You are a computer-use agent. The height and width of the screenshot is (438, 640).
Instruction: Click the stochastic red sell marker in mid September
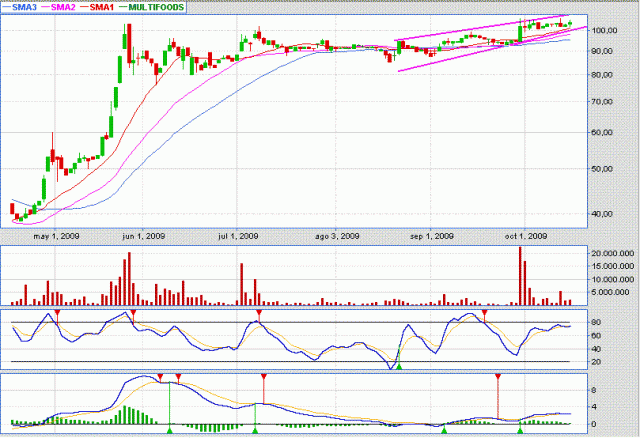point(484,312)
